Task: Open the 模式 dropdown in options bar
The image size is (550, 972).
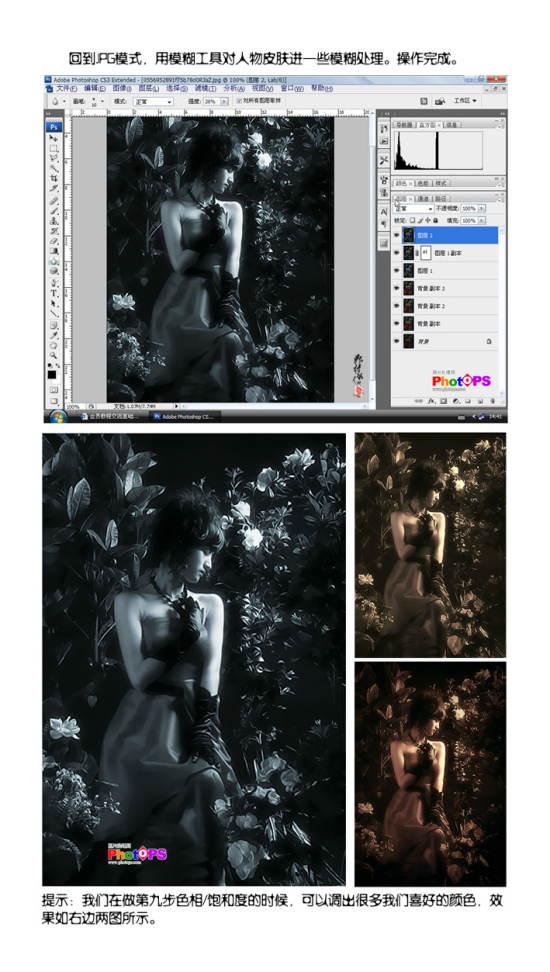Action: click(x=153, y=101)
